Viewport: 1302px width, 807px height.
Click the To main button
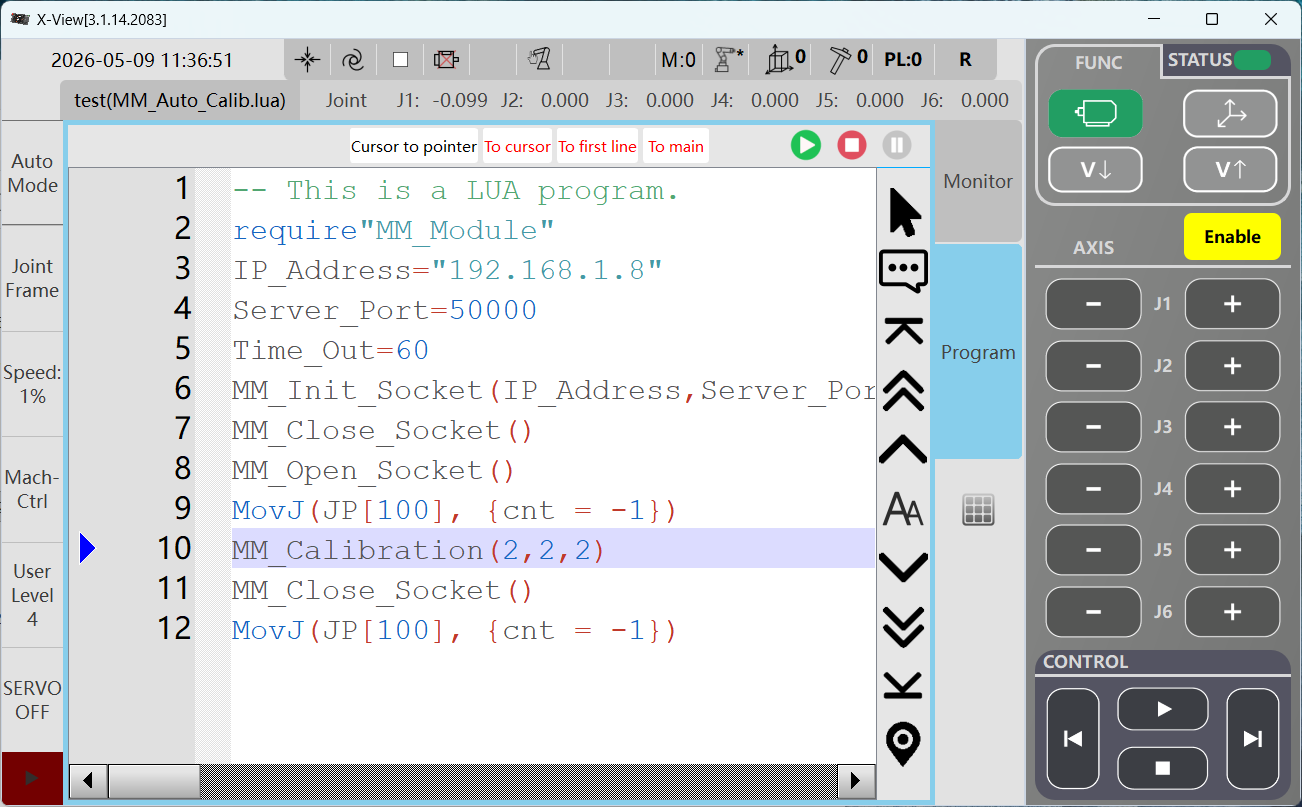coord(676,146)
